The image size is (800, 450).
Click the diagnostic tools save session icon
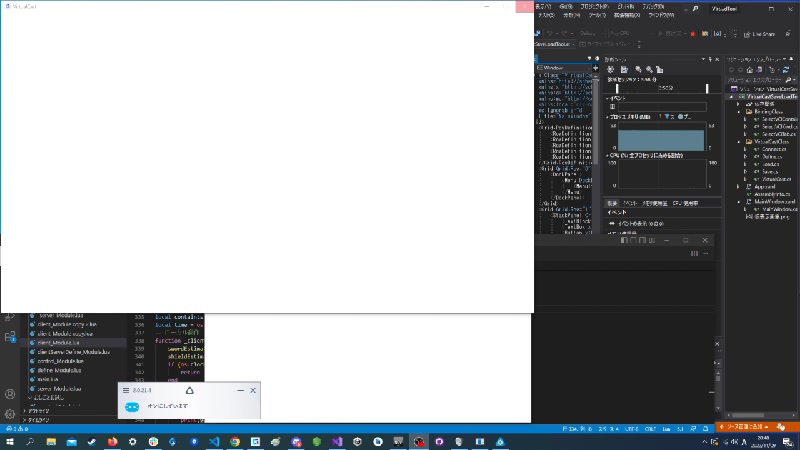pyautogui.click(x=624, y=69)
